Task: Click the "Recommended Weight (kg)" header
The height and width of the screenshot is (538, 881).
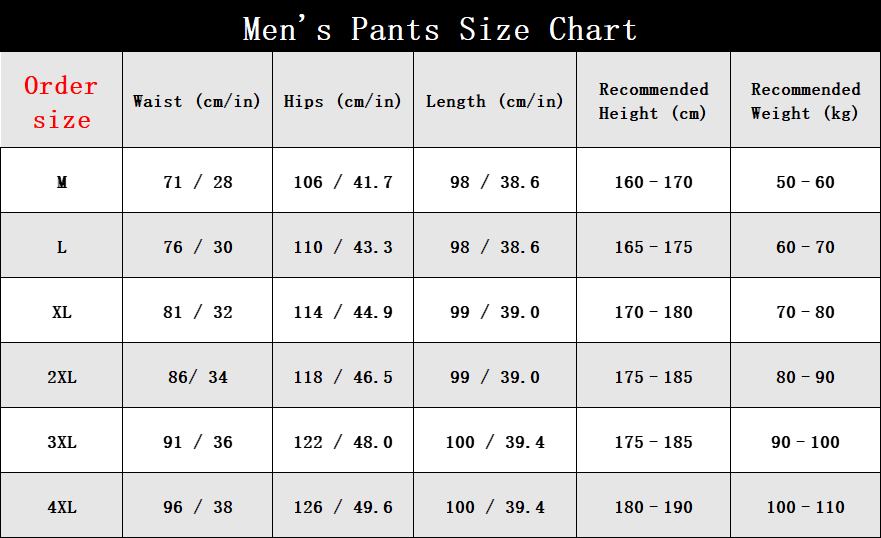Action: pos(805,101)
